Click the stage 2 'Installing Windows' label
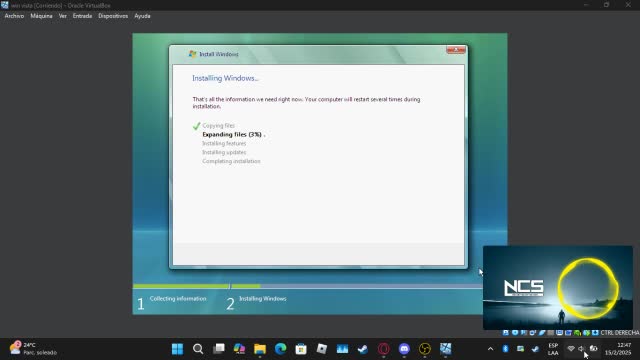The width and height of the screenshot is (640, 360). point(262,299)
